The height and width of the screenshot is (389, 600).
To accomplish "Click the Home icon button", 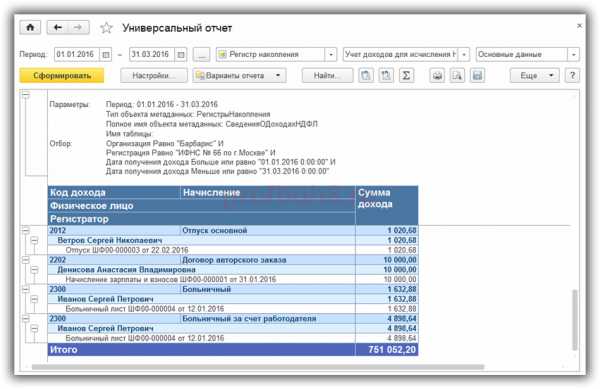I will click(x=30, y=28).
